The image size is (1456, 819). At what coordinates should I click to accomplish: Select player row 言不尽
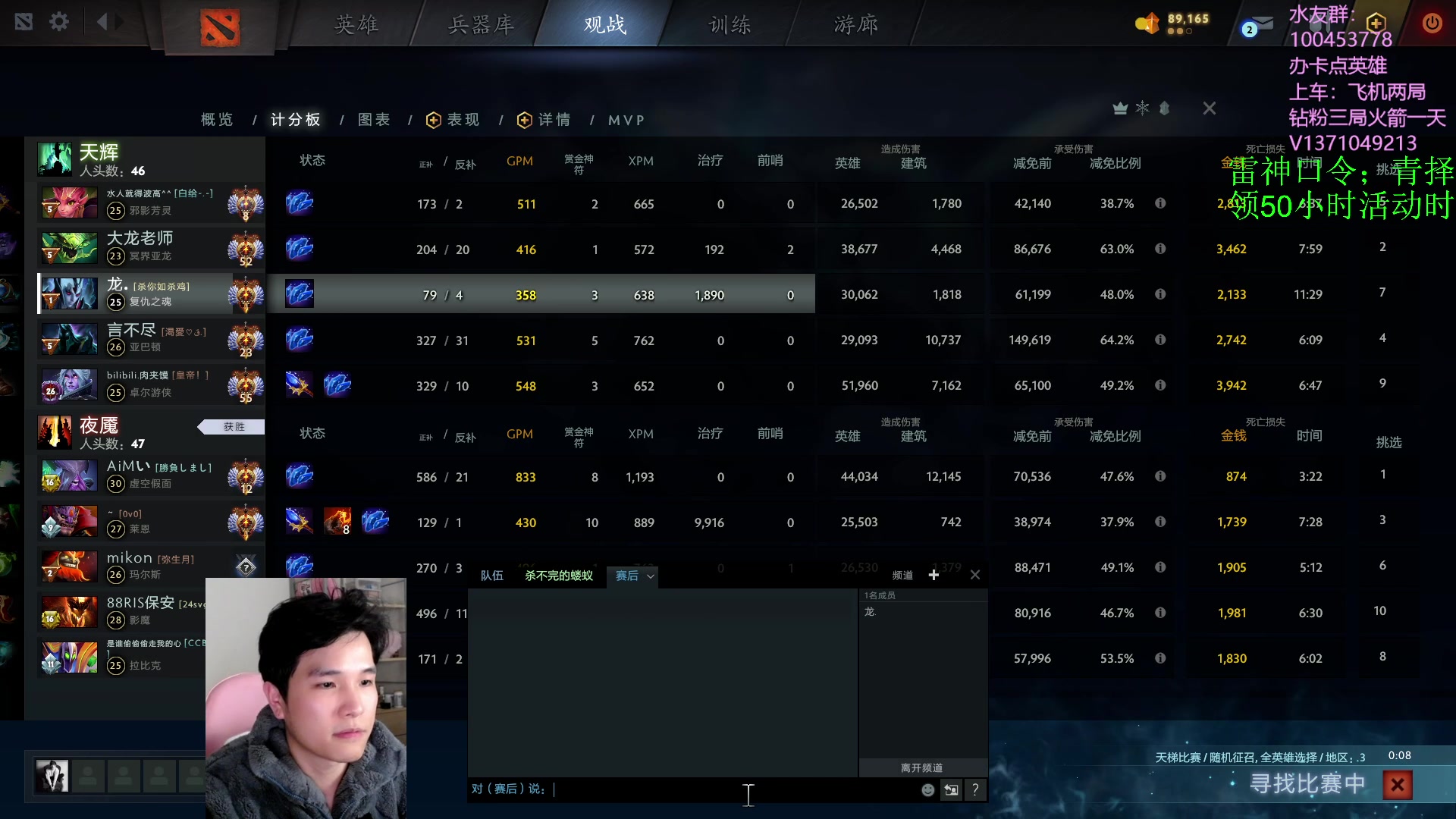tap(151, 339)
